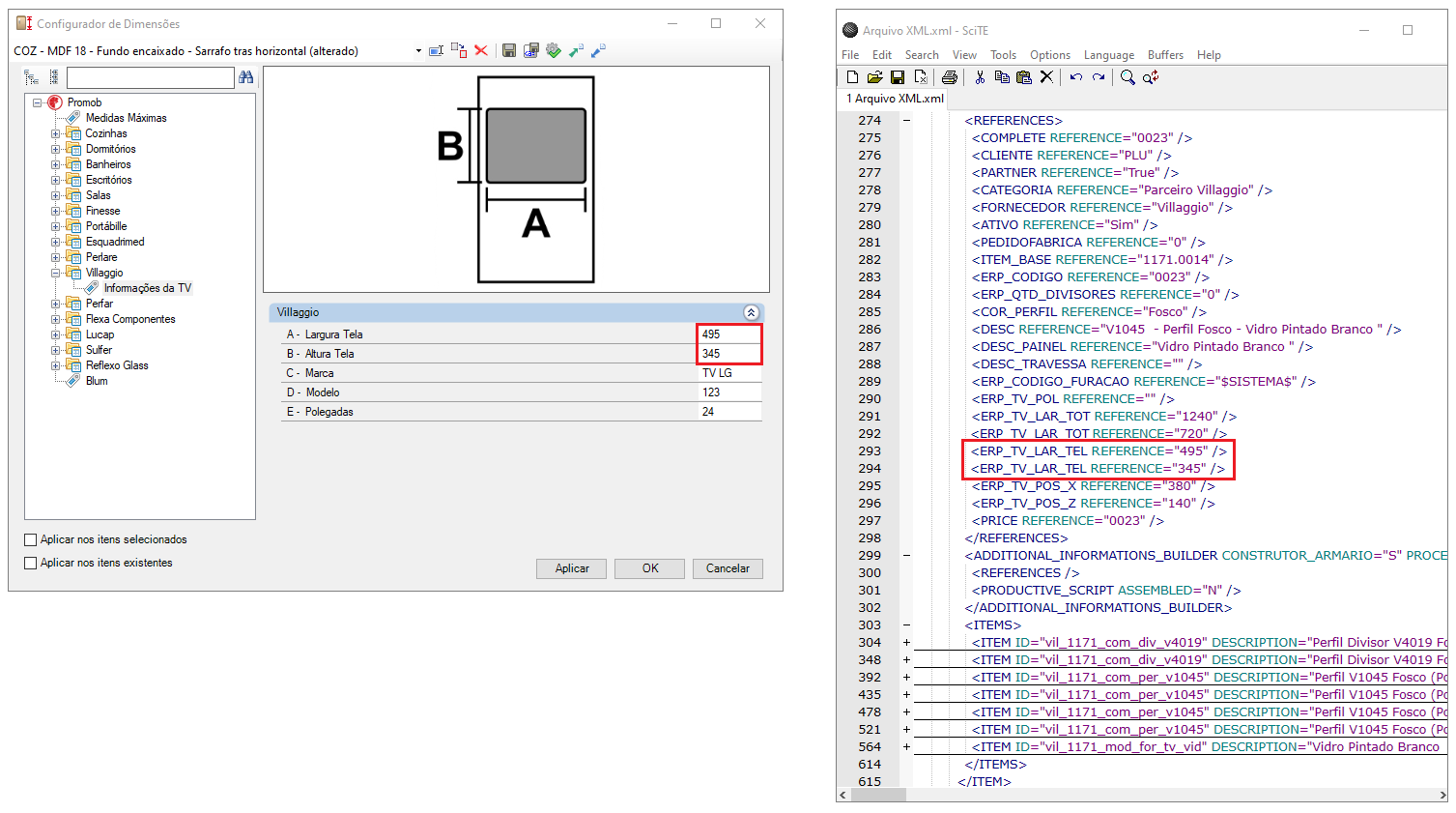Click the Largura Tela value 495

pyautogui.click(x=729, y=334)
